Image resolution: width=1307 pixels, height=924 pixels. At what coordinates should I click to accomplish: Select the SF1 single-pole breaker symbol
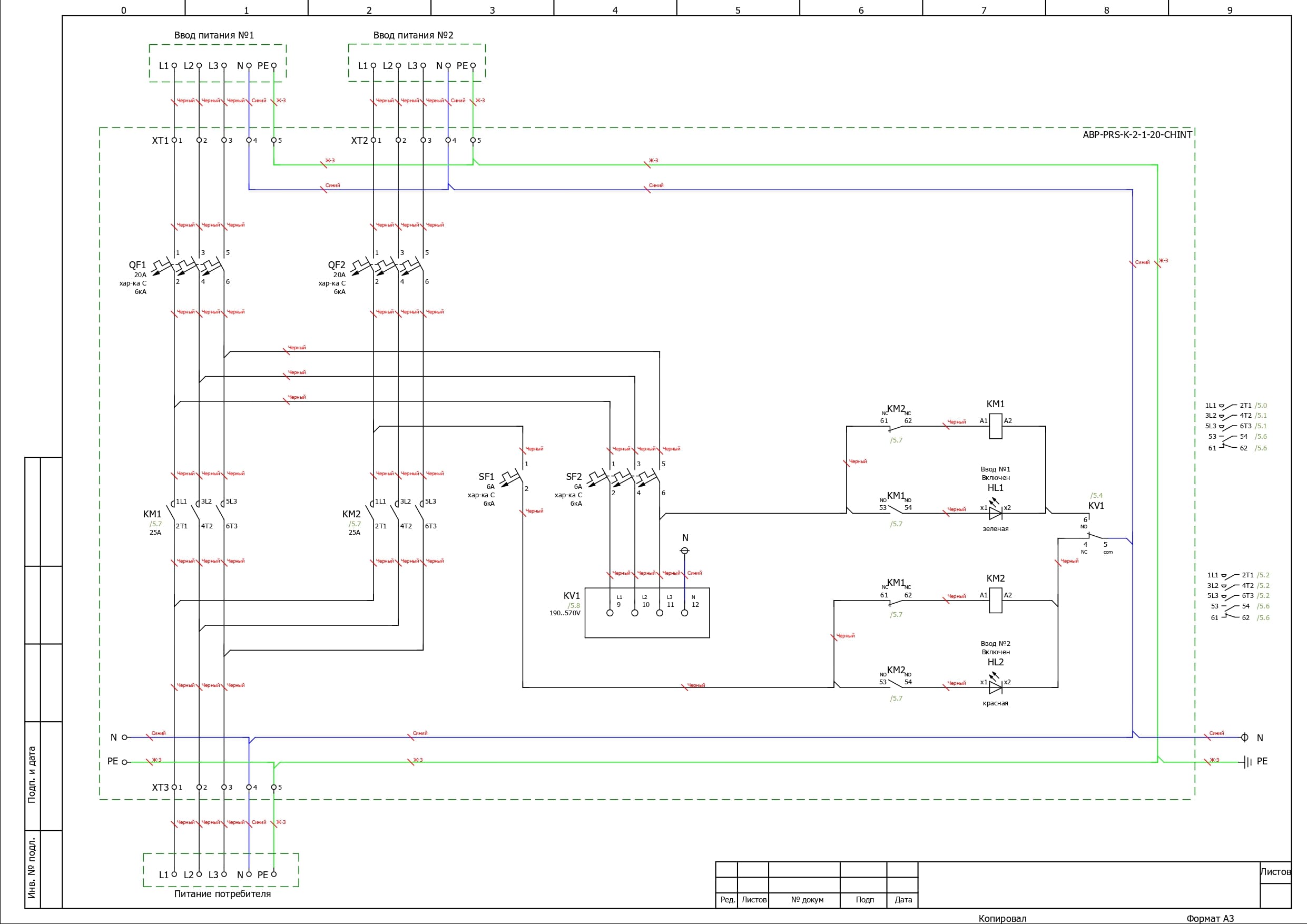click(513, 477)
